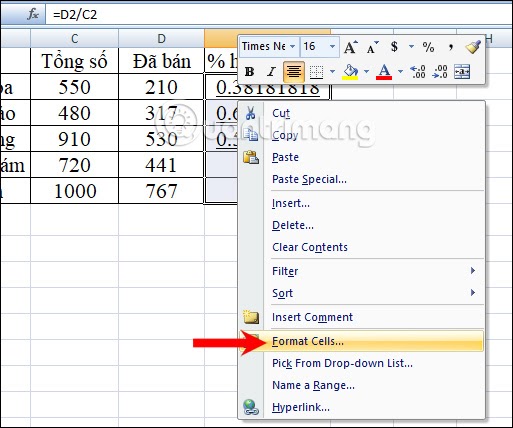Toggle bold in the mini toolbar
This screenshot has height=428, width=513.
(x=249, y=72)
